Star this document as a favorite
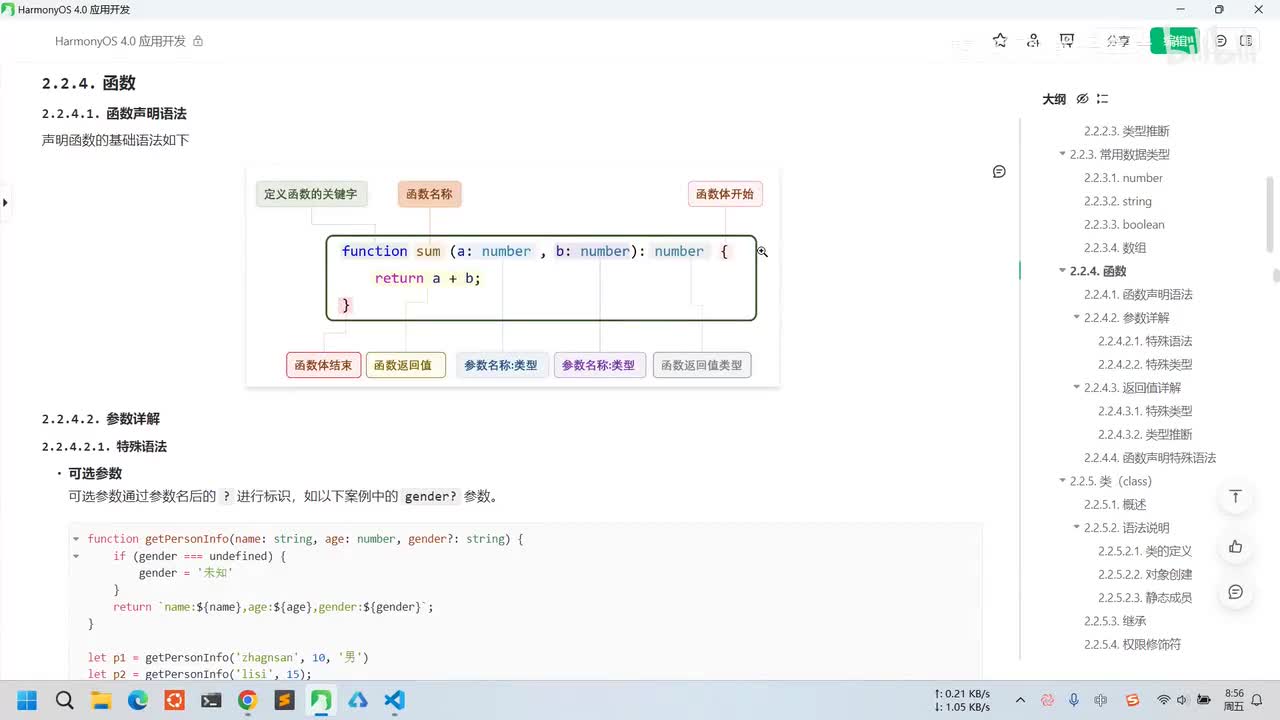Screen dimensions: 1280x720 pyautogui.click(x=1000, y=41)
